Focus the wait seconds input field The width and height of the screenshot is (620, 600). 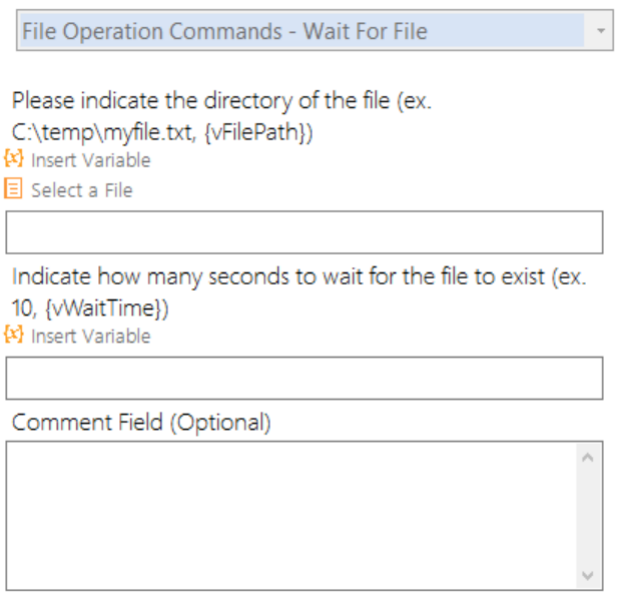click(x=304, y=378)
